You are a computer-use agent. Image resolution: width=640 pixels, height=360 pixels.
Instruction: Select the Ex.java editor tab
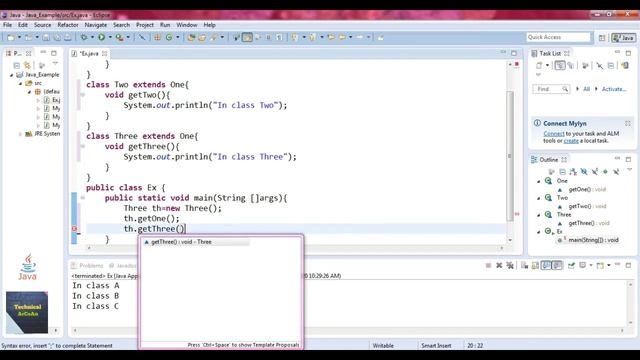pos(89,53)
